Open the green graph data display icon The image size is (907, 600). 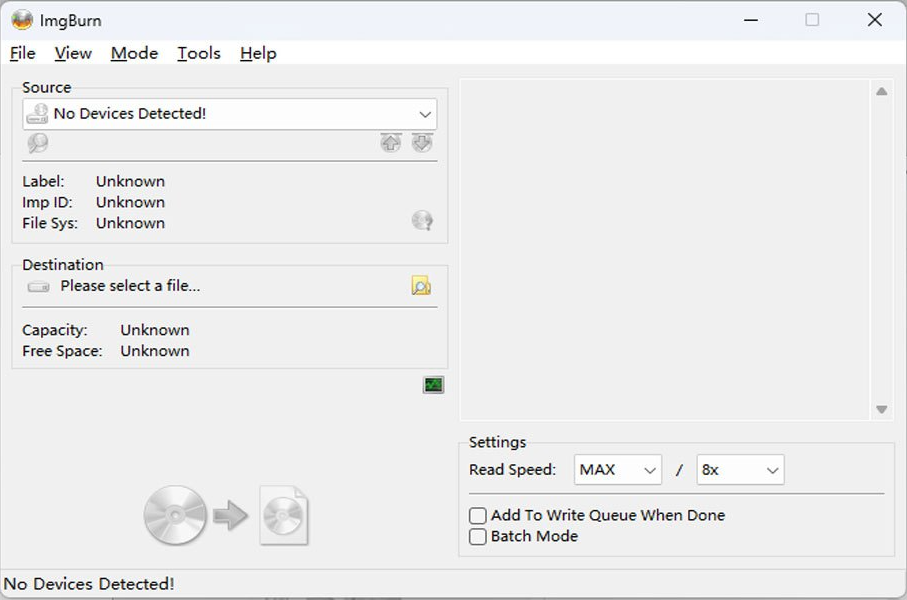(433, 385)
